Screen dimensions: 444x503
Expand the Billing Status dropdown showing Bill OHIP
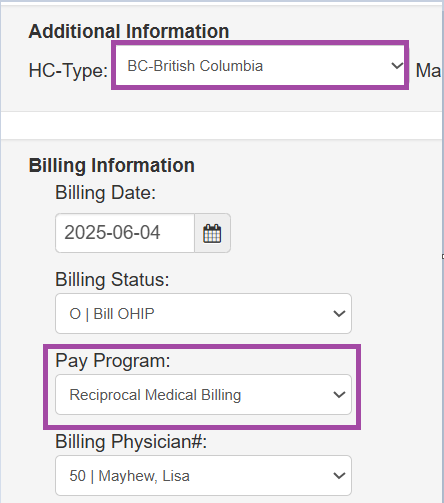point(203,313)
